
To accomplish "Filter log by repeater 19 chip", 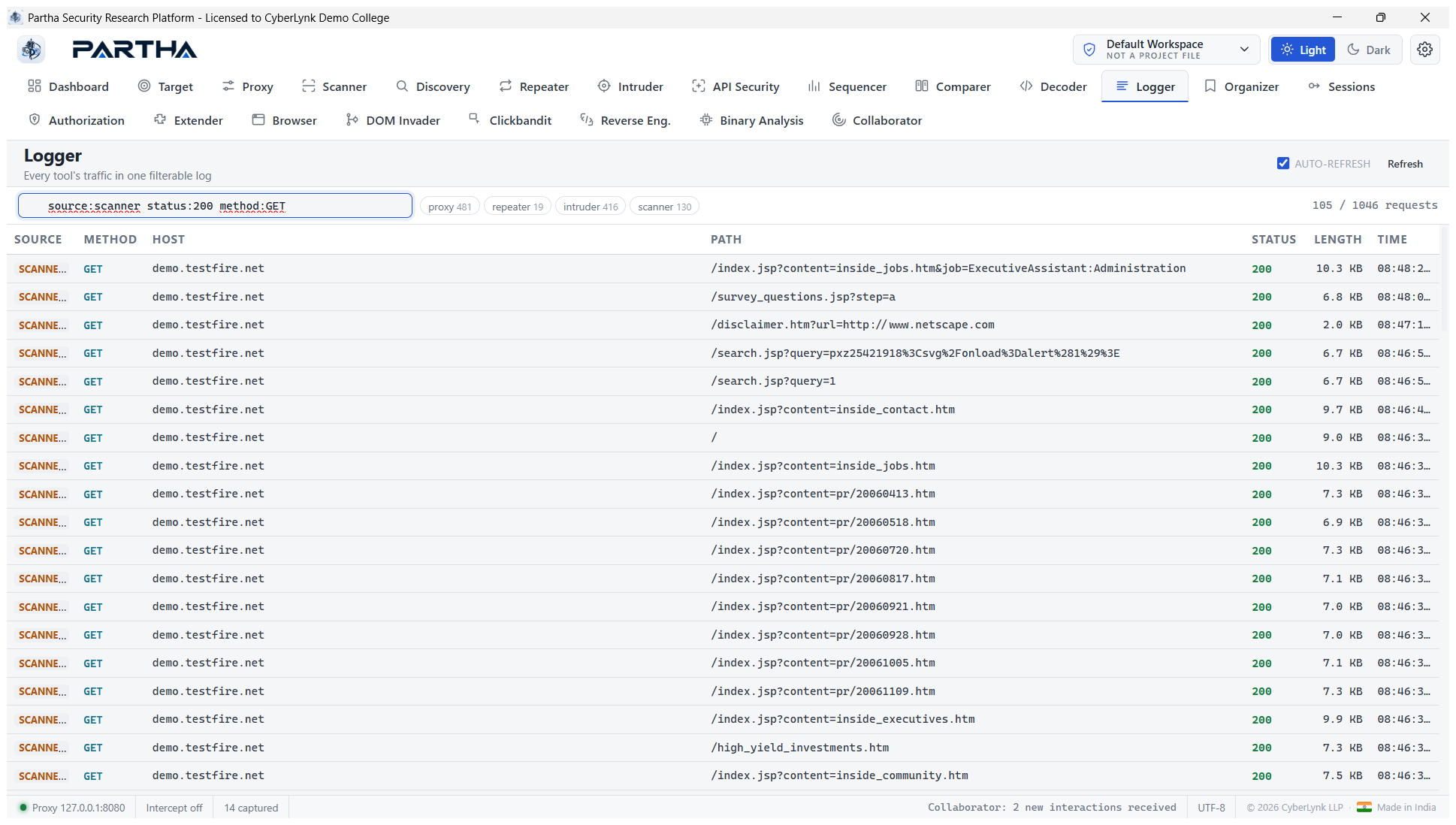I will [518, 207].
